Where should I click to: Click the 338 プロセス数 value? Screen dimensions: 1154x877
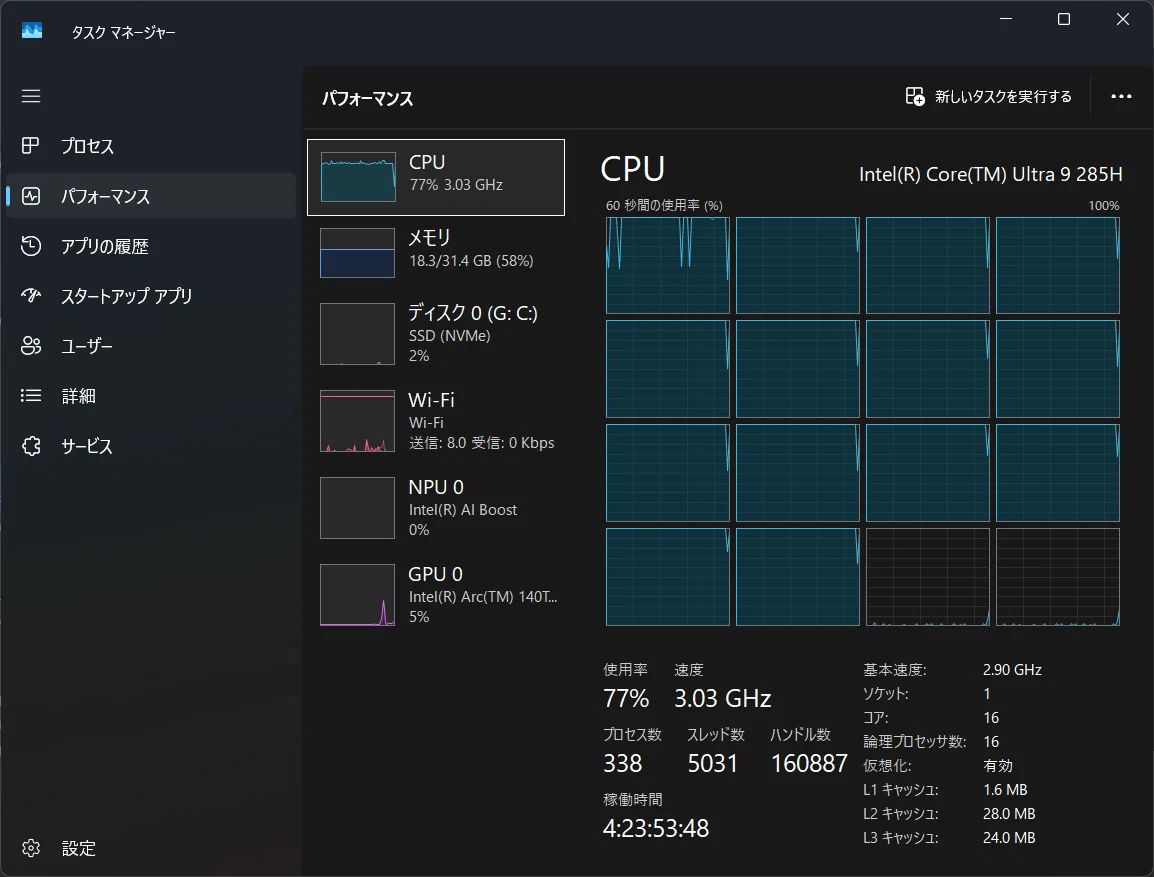point(623,764)
